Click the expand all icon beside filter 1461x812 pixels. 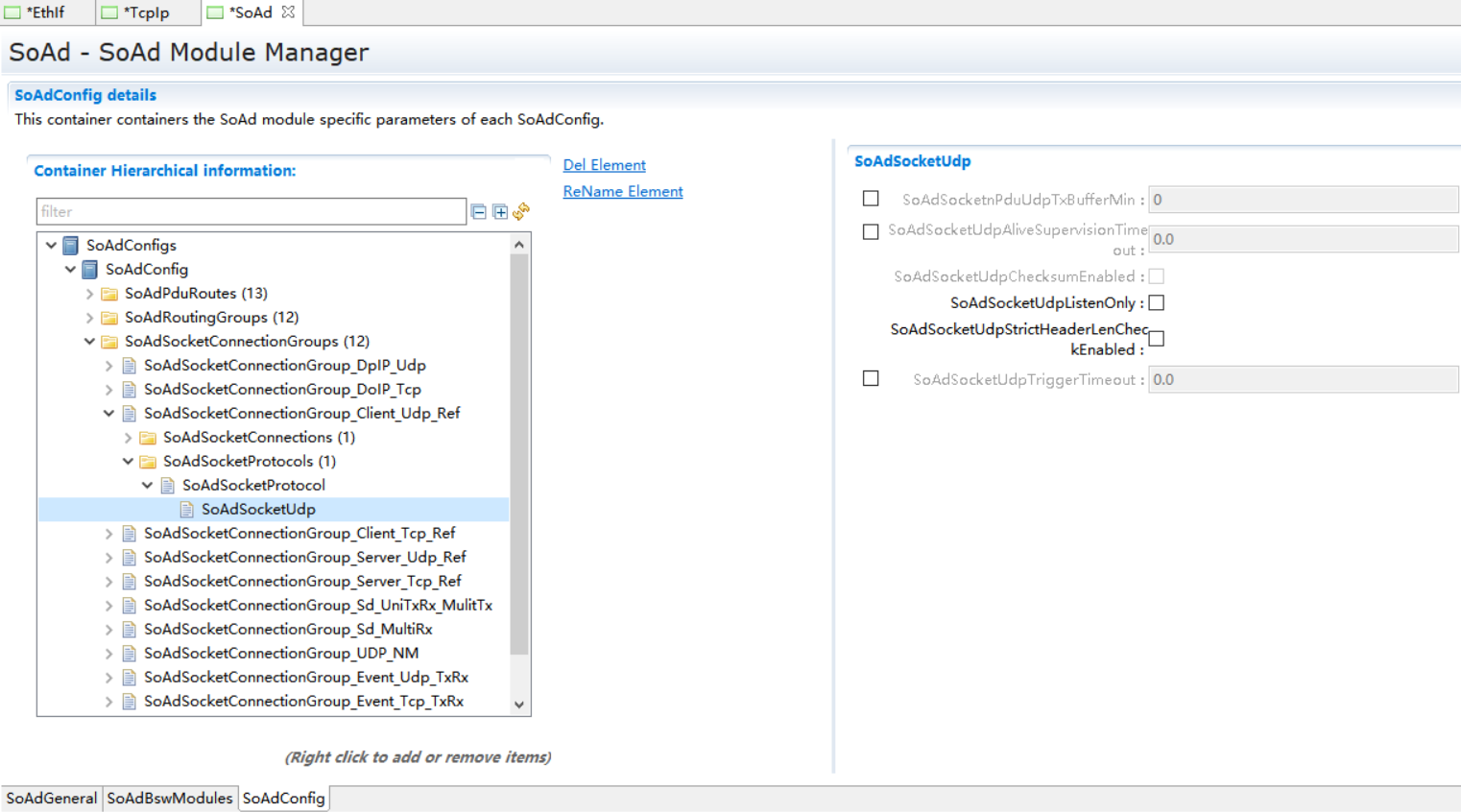pyautogui.click(x=500, y=211)
